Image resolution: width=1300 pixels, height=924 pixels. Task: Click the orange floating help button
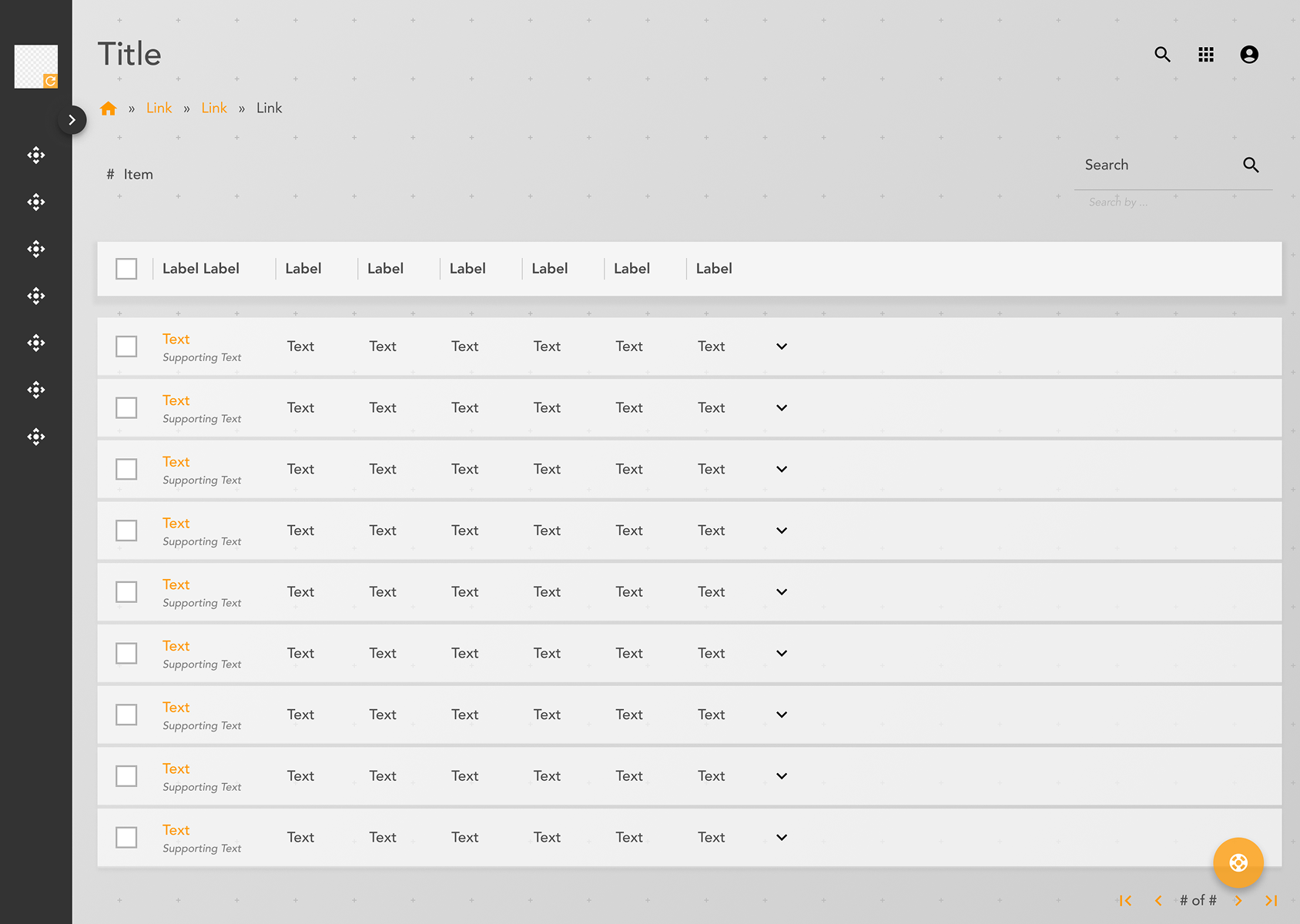point(1238,862)
